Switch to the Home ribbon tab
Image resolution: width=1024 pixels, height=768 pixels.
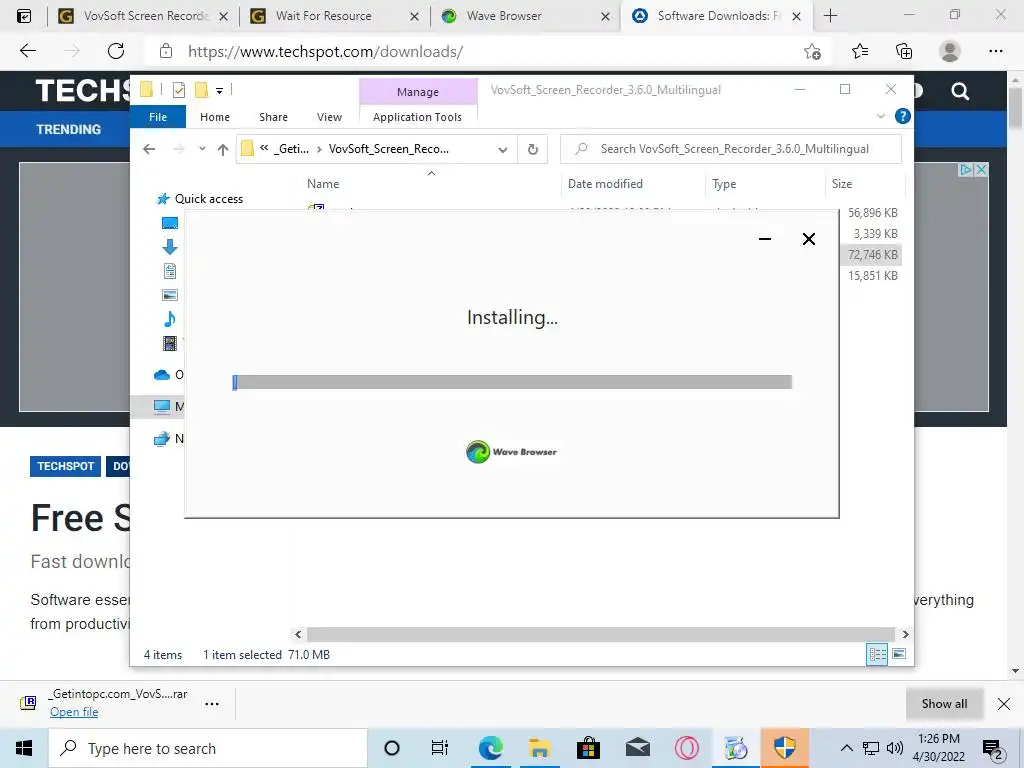(x=215, y=117)
